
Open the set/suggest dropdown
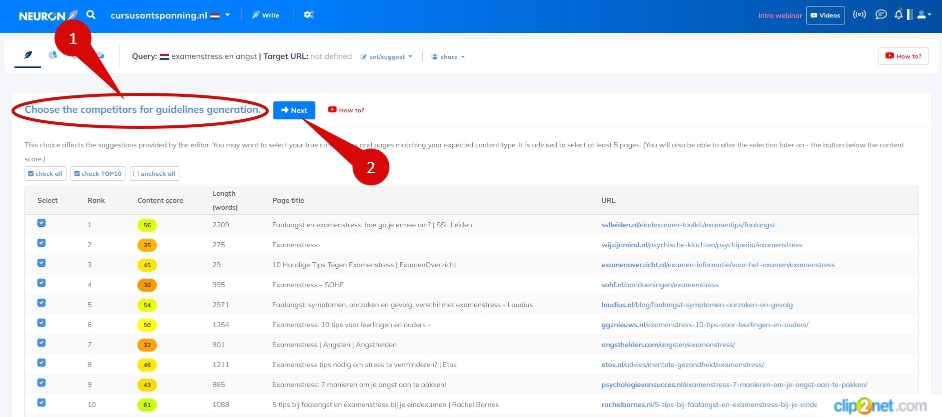coord(386,56)
